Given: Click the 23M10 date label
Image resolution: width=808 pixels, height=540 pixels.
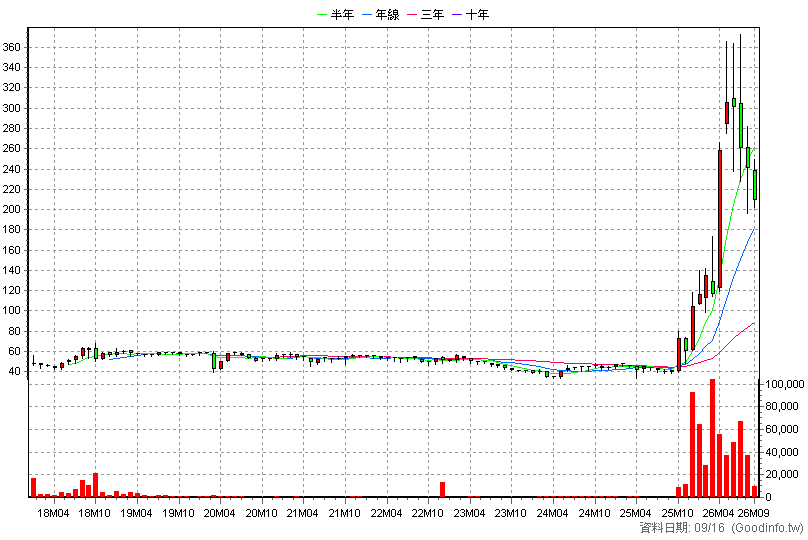Looking at the screenshot, I should point(511,513).
